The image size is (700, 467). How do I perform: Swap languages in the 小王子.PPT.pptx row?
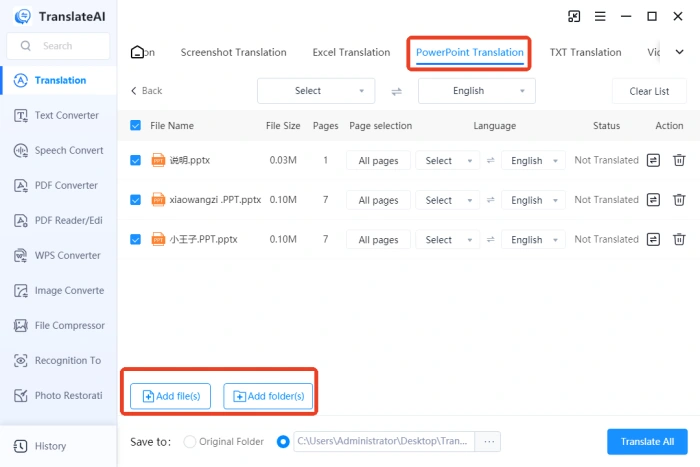490,240
